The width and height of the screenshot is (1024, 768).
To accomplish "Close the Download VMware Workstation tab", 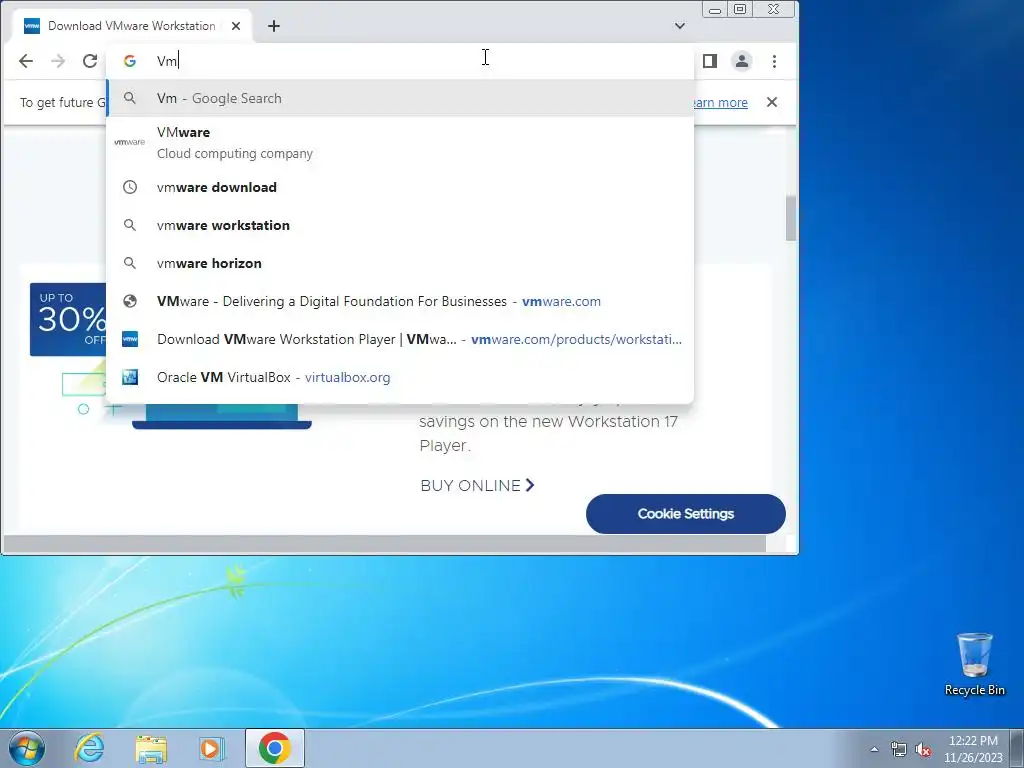I will (236, 26).
